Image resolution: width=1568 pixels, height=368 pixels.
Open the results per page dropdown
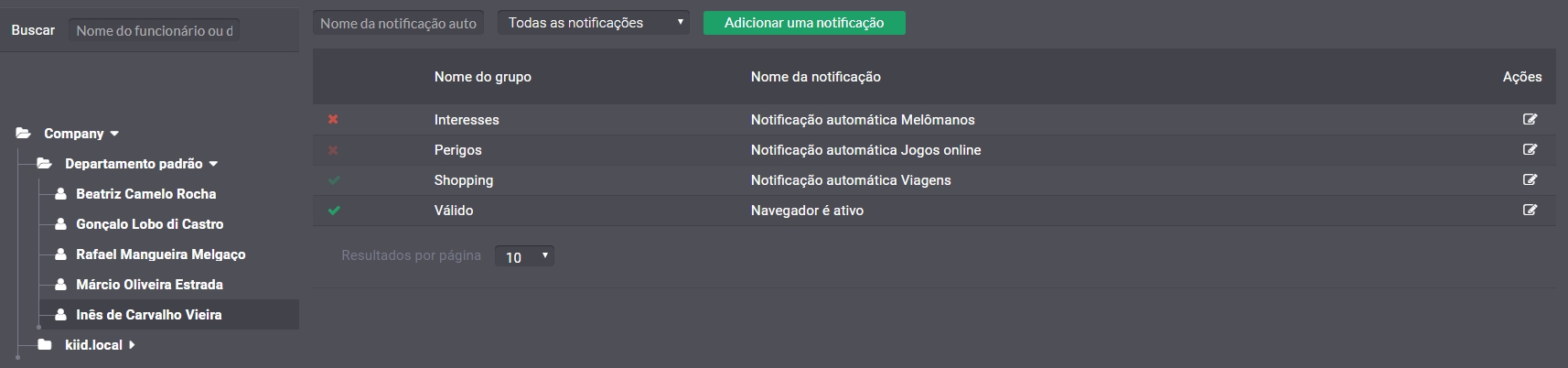[524, 256]
